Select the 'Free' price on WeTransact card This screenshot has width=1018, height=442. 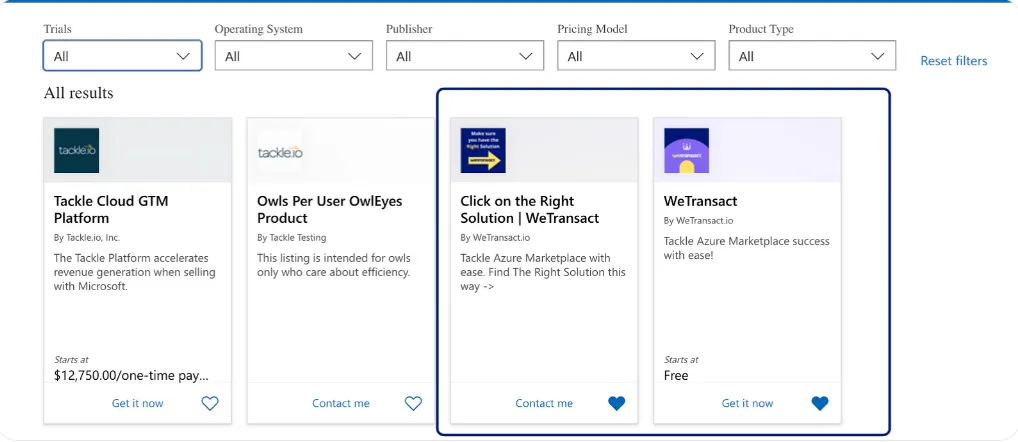[x=676, y=375]
